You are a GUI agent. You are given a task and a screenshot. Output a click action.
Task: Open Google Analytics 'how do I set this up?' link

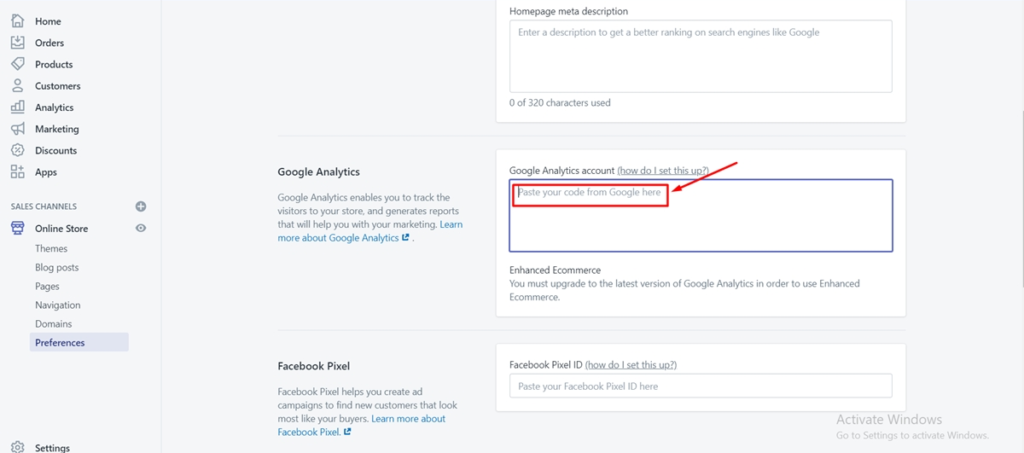(x=663, y=170)
